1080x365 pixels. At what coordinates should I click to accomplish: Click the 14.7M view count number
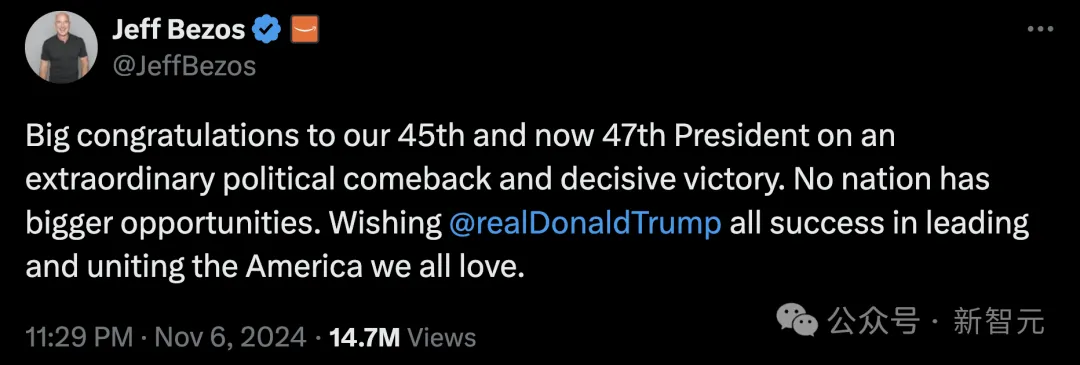365,337
